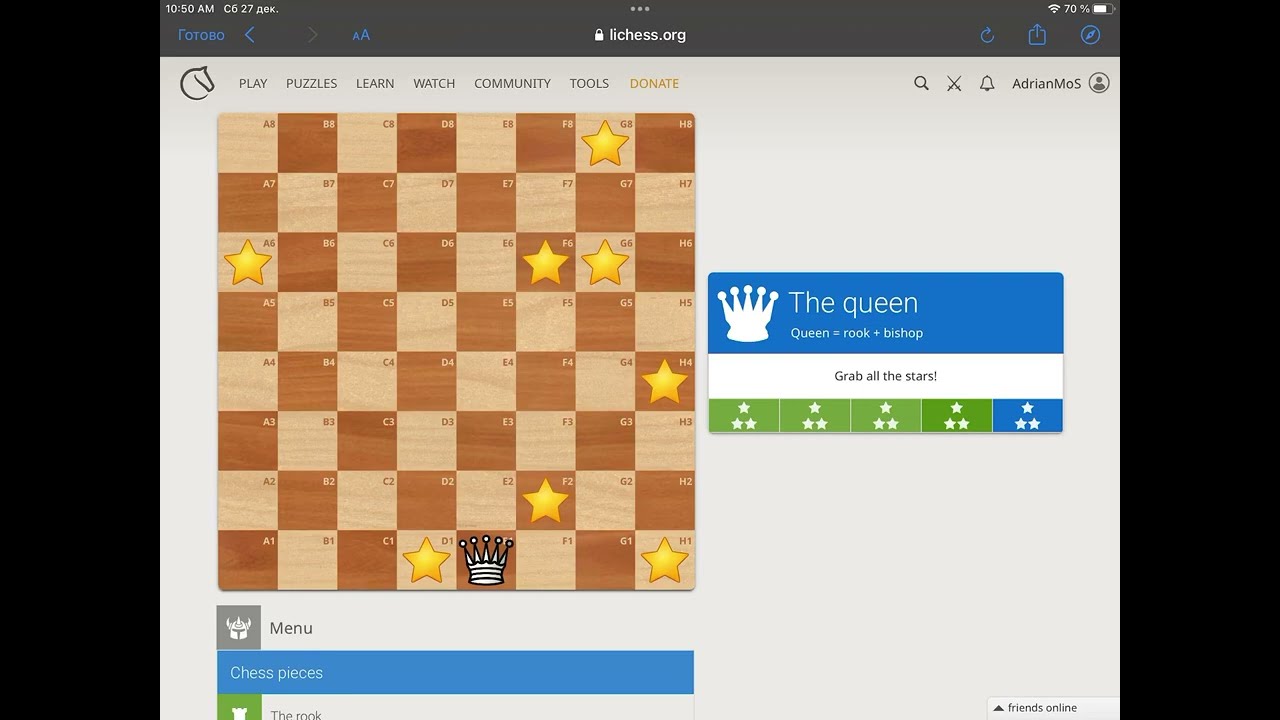Open the WATCH menu
This screenshot has width=1280, height=720.
click(434, 83)
